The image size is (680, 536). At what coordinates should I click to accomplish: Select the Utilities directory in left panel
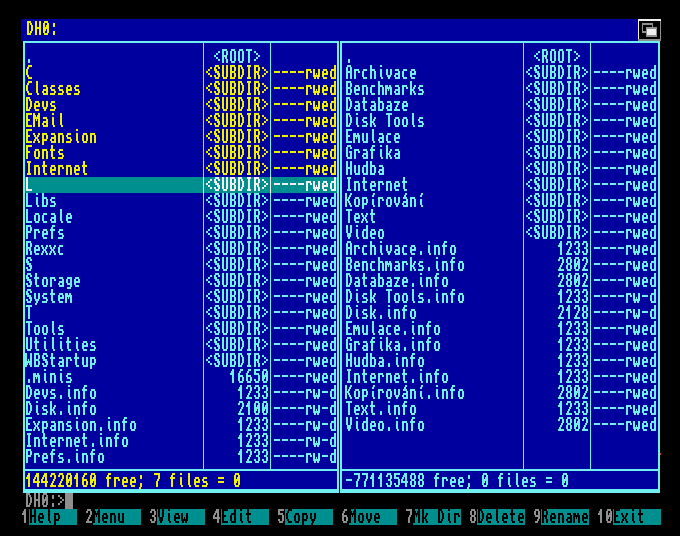pyautogui.click(x=61, y=345)
